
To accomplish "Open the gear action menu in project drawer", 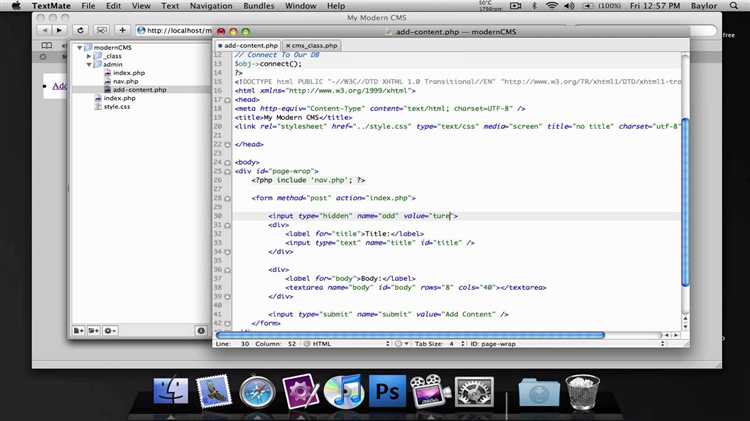I will (110, 331).
